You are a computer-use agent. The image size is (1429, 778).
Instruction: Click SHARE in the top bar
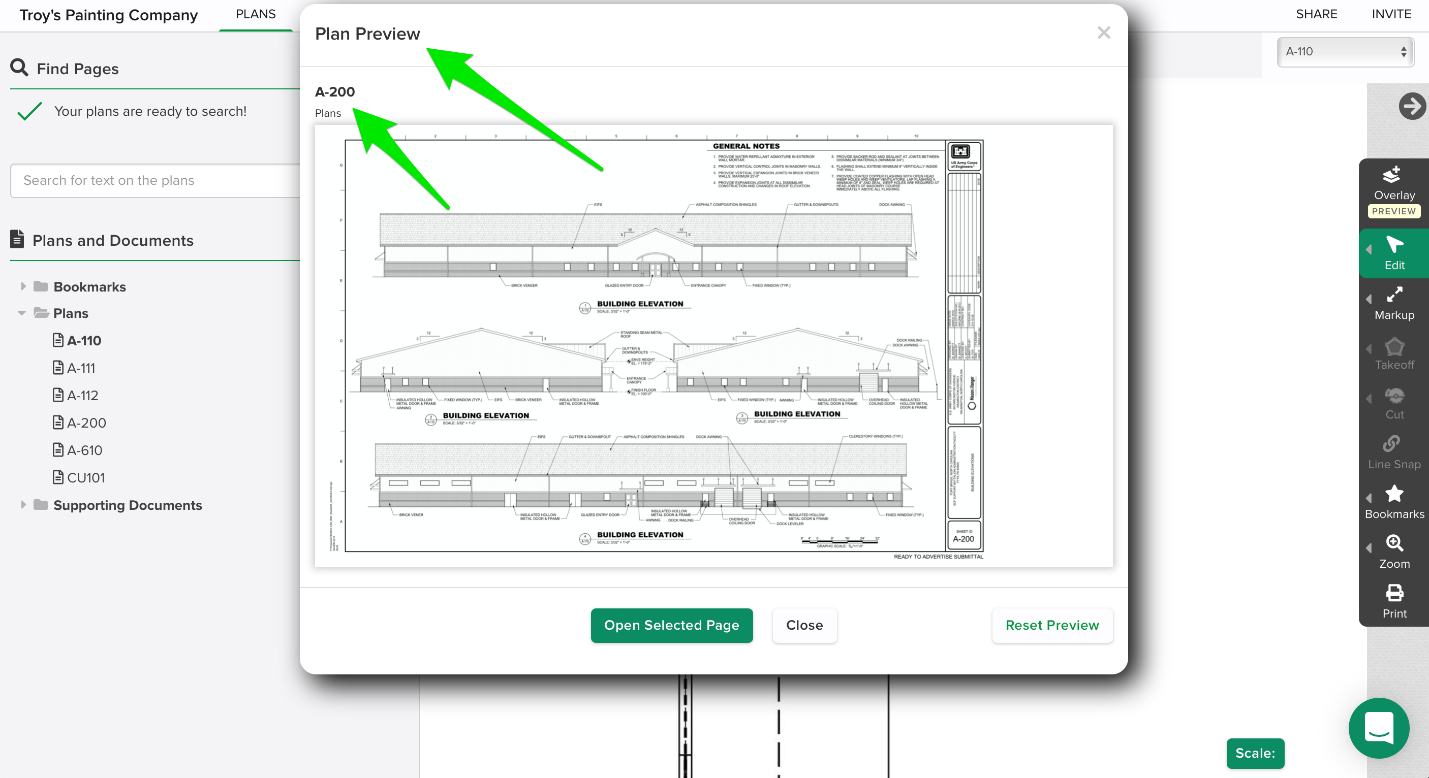pyautogui.click(x=1316, y=14)
